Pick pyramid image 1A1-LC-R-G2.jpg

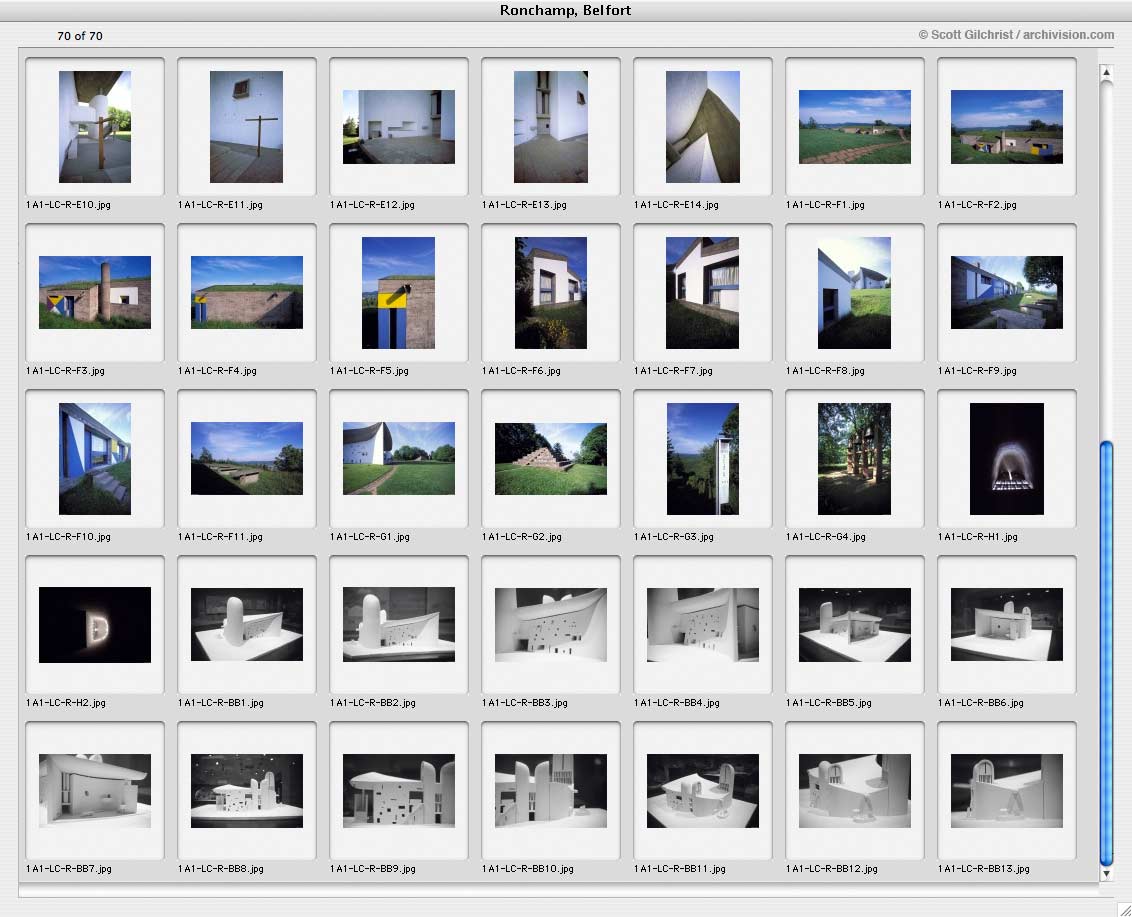click(x=550, y=458)
